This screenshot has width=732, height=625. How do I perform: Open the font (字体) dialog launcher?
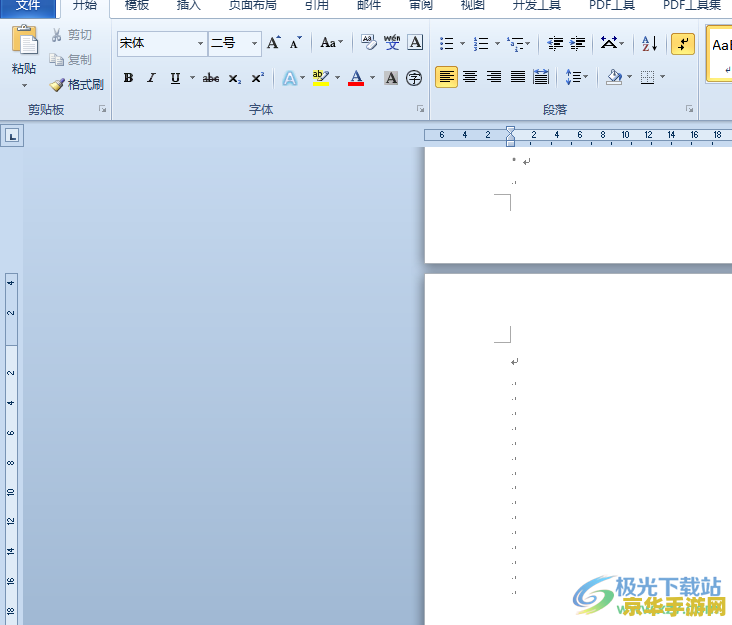[420, 109]
